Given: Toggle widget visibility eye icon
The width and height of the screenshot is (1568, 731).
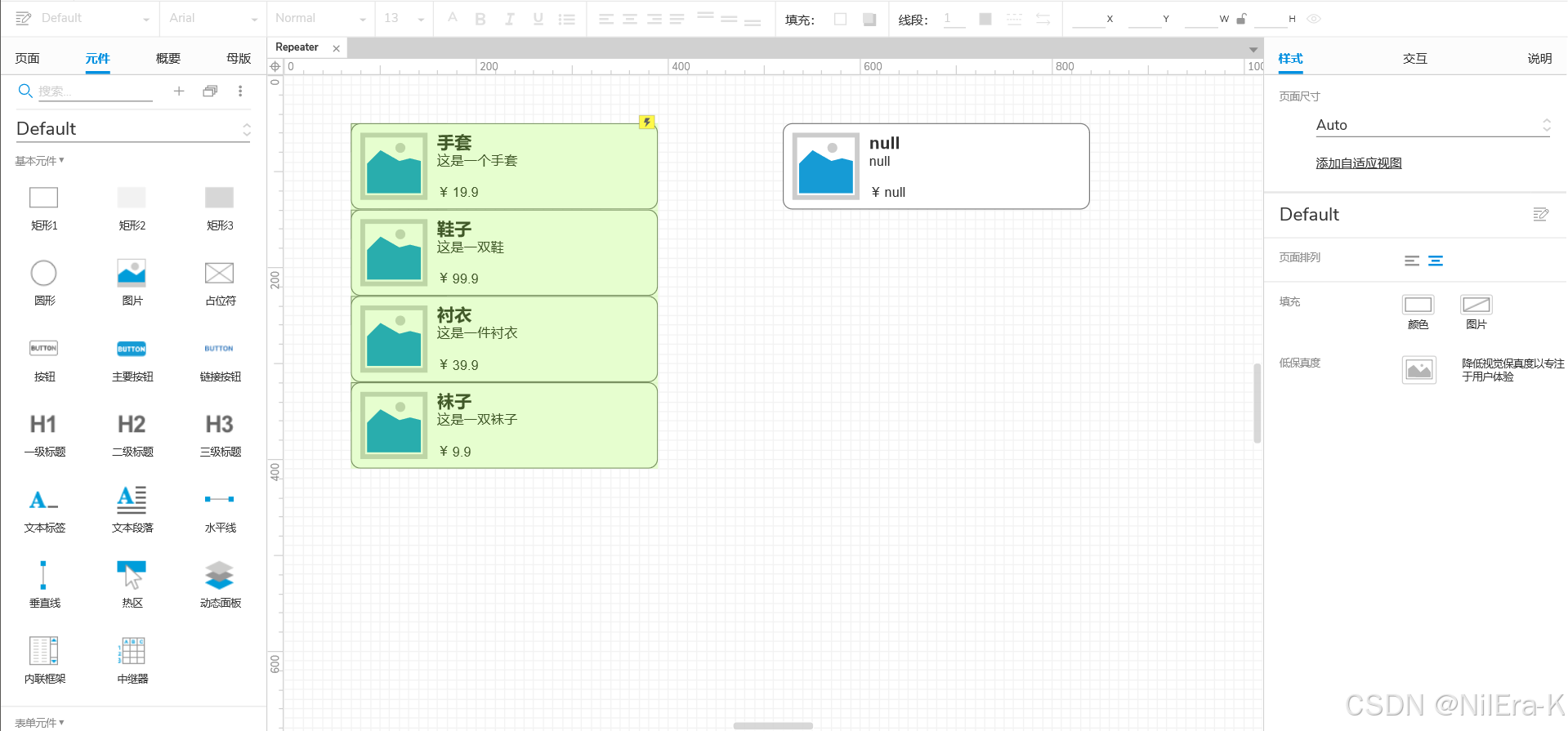Looking at the screenshot, I should [1314, 19].
